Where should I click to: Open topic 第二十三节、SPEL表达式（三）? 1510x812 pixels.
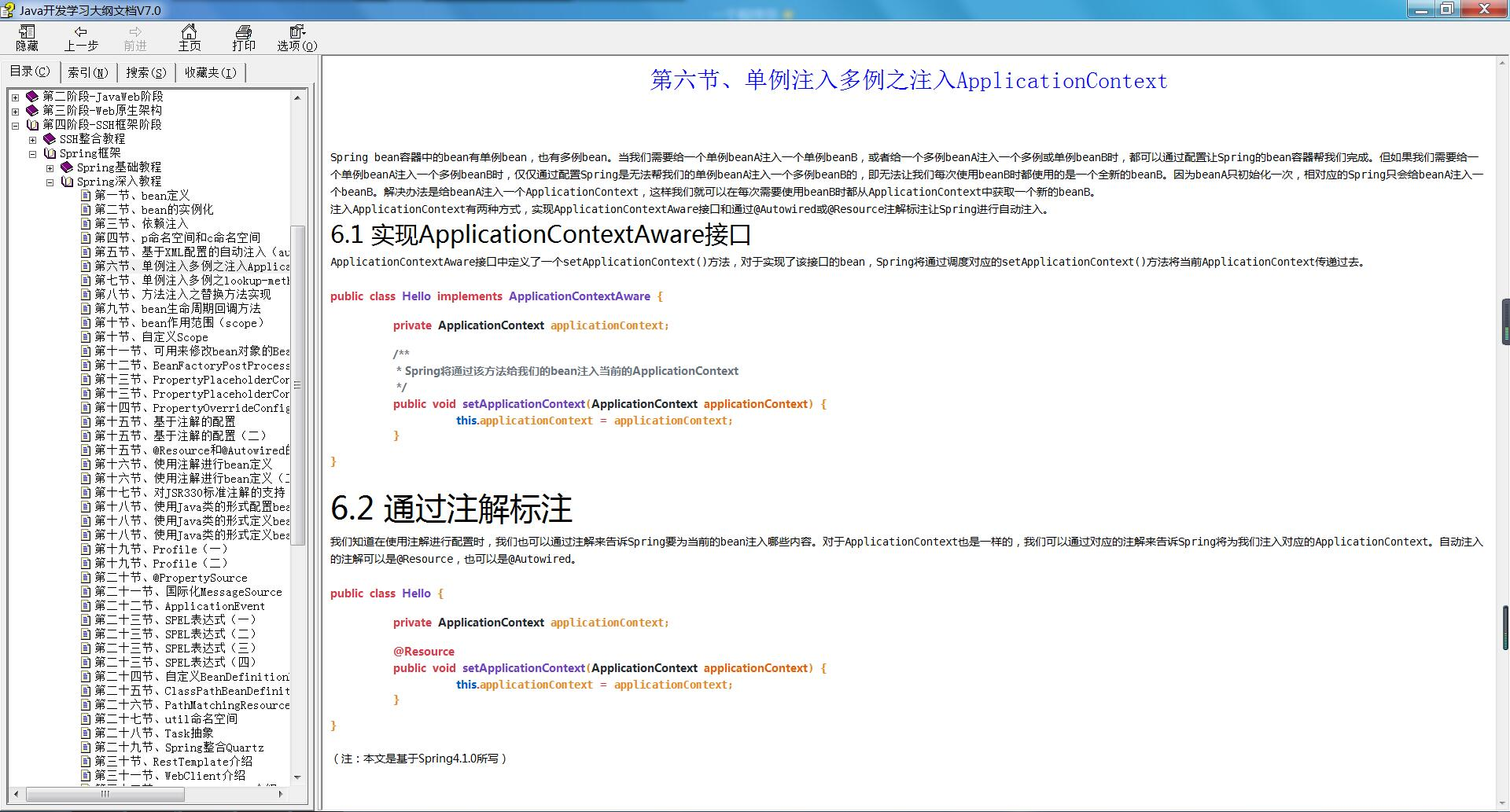(176, 648)
